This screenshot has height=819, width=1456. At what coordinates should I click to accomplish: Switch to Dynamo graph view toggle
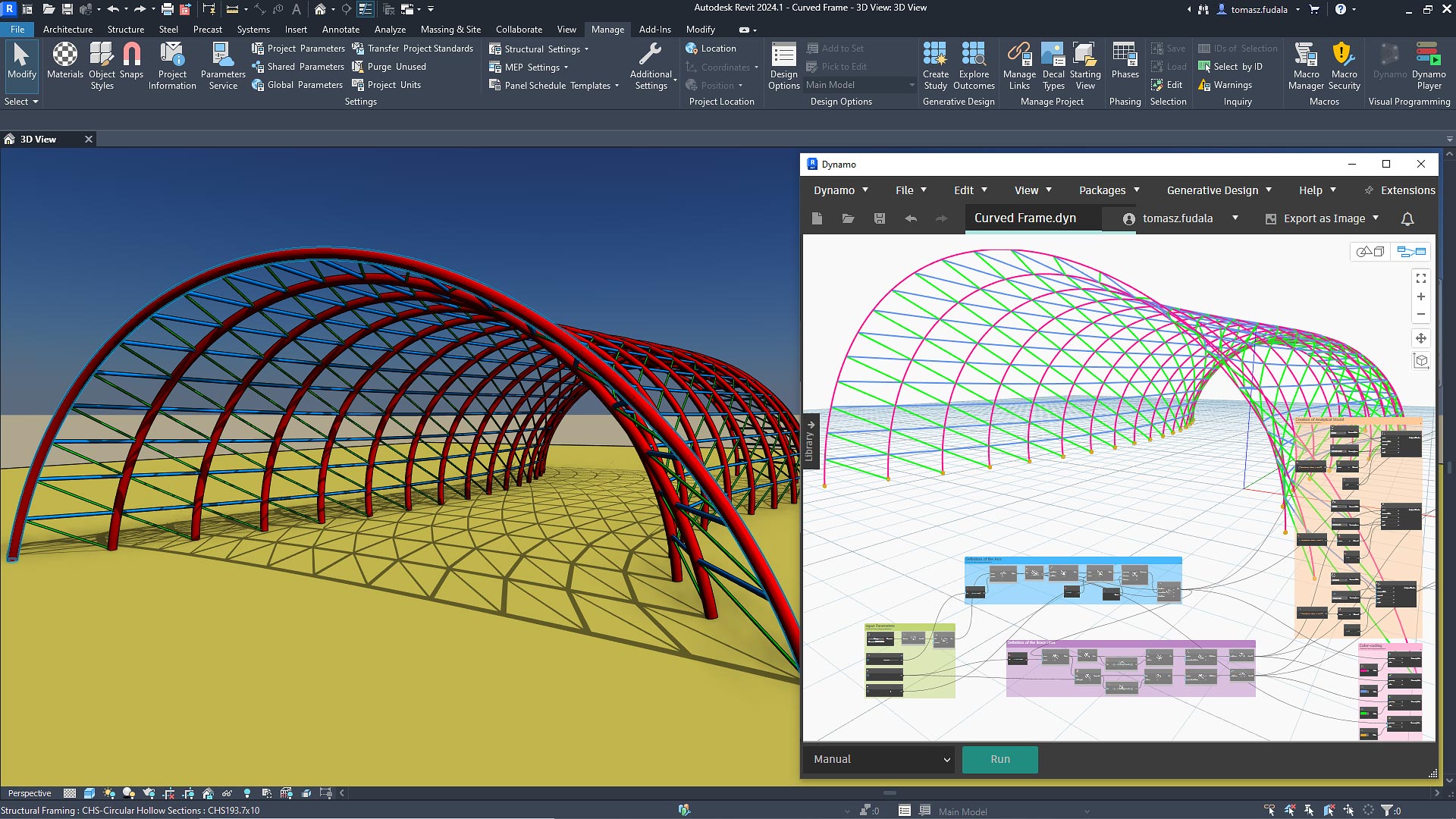(1411, 252)
